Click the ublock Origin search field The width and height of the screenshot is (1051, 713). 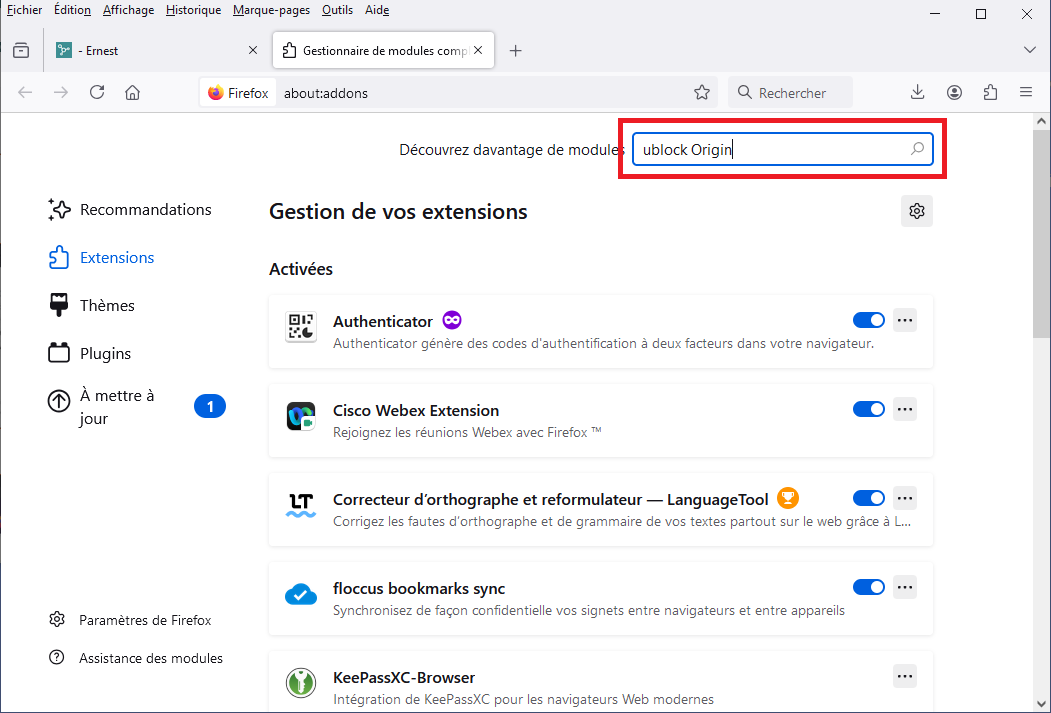click(x=770, y=149)
